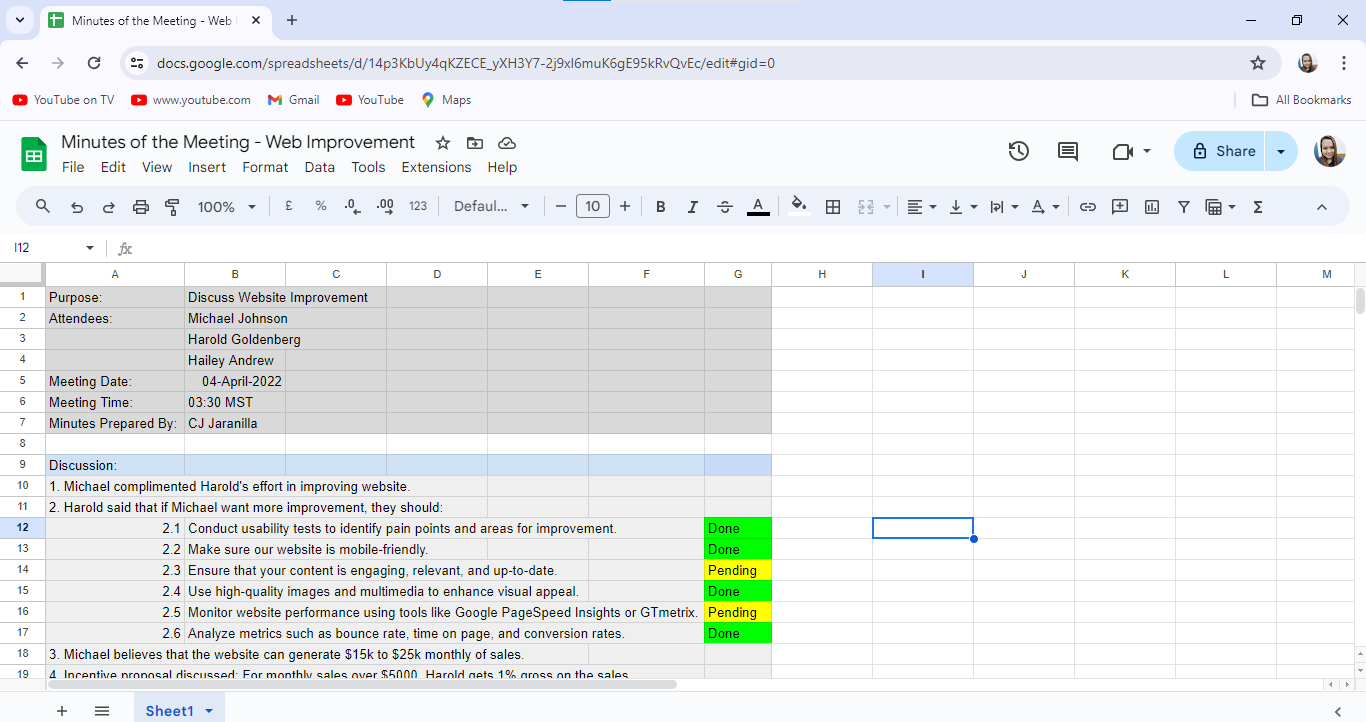Image resolution: width=1366 pixels, height=722 pixels.
Task: Open the text rotation dropdown
Action: [x=1045, y=207]
